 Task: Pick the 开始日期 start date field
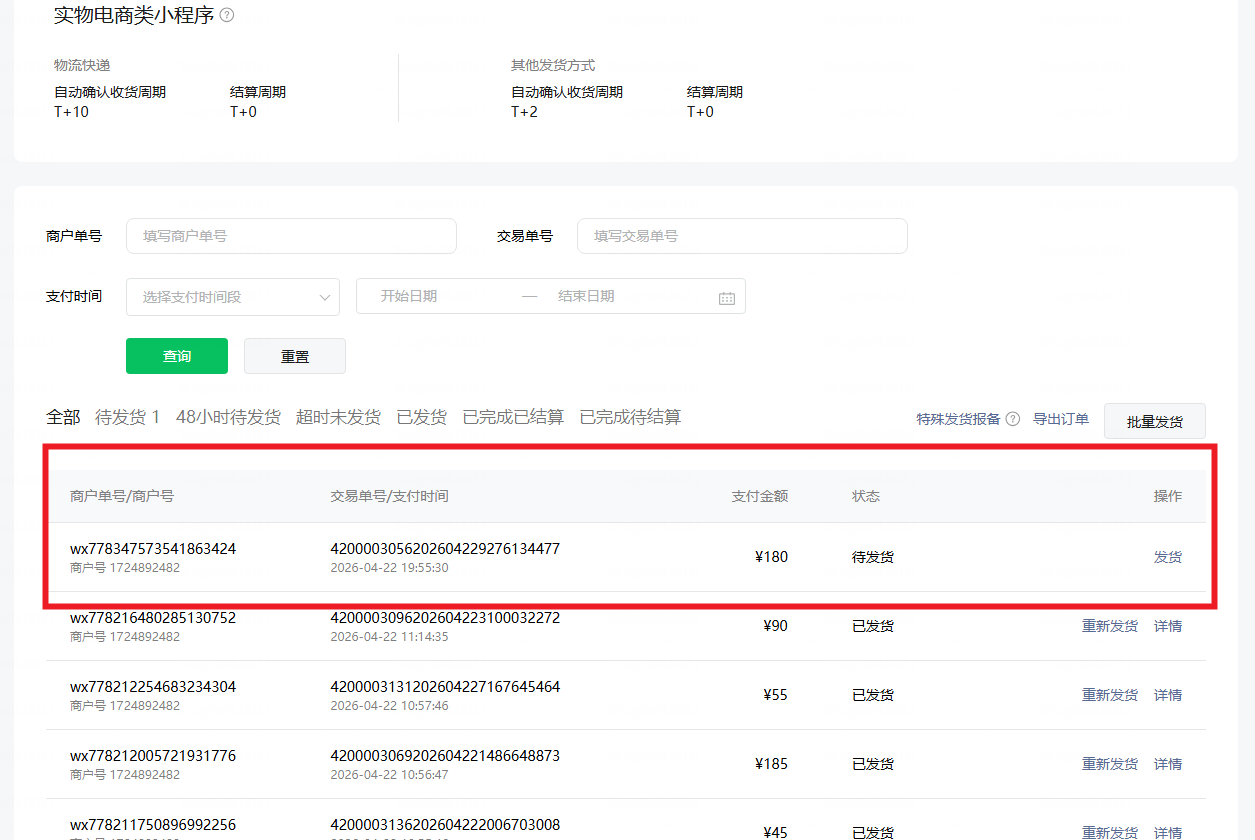tap(435, 297)
